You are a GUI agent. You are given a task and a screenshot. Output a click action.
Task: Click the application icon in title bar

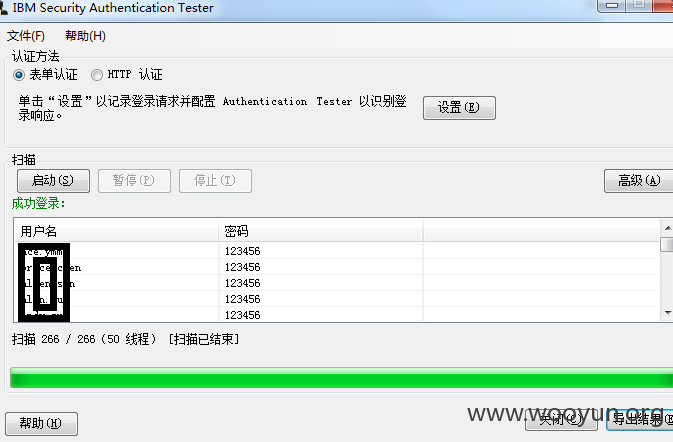3,7
